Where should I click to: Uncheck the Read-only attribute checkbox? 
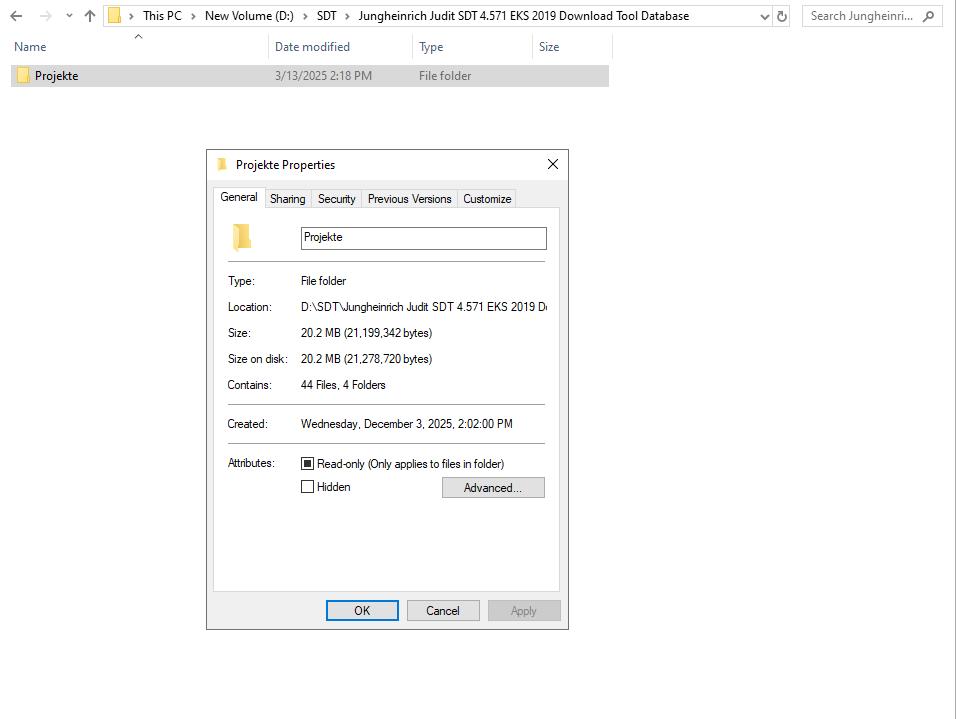coord(308,463)
